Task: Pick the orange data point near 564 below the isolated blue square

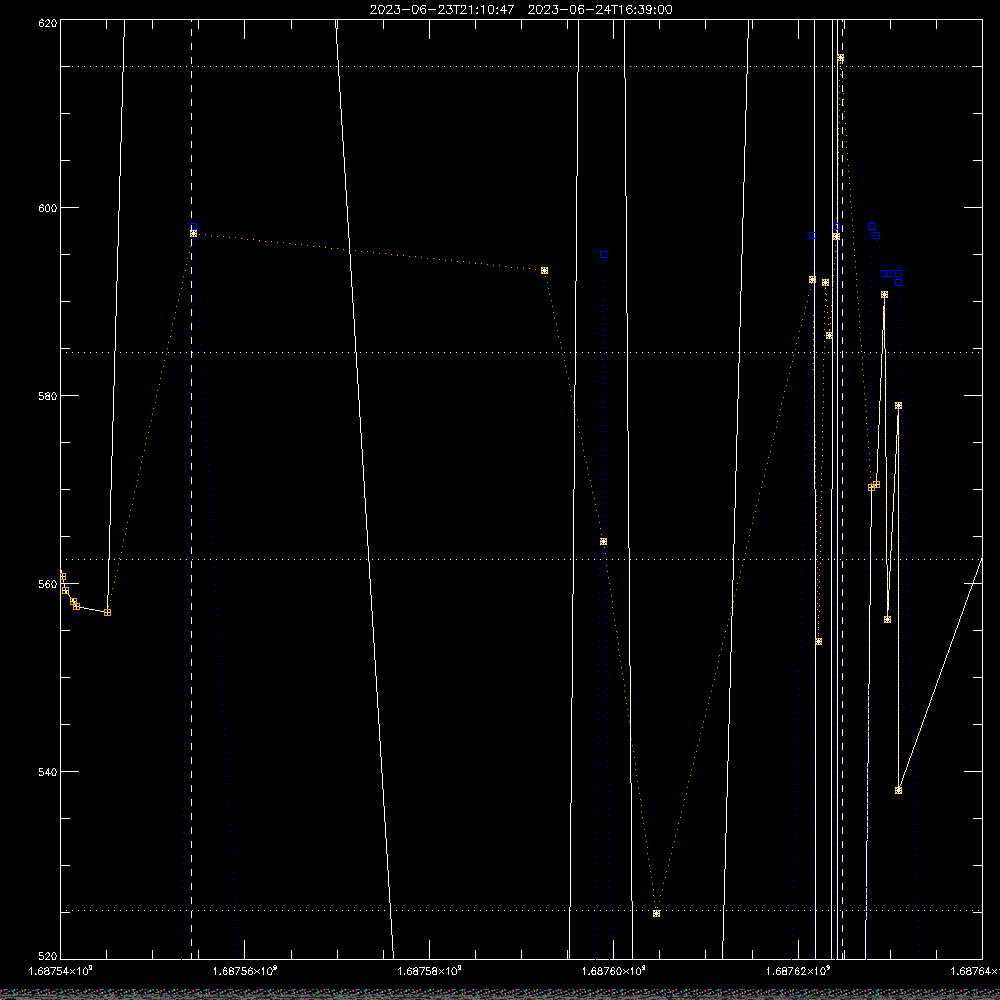Action: point(603,541)
